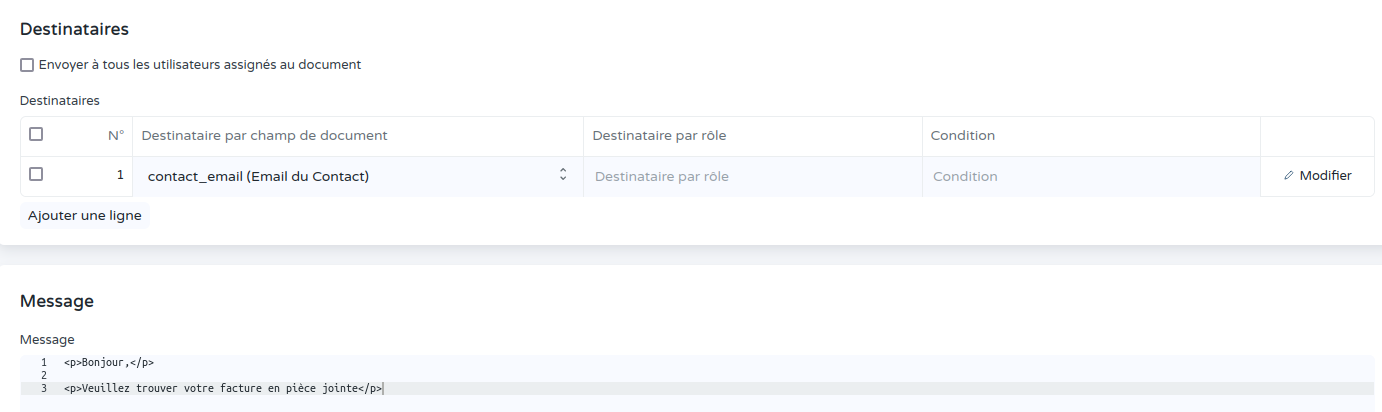Click the up-down chevron beside contact_email
Screen dimensions: 1382x412
point(563,175)
